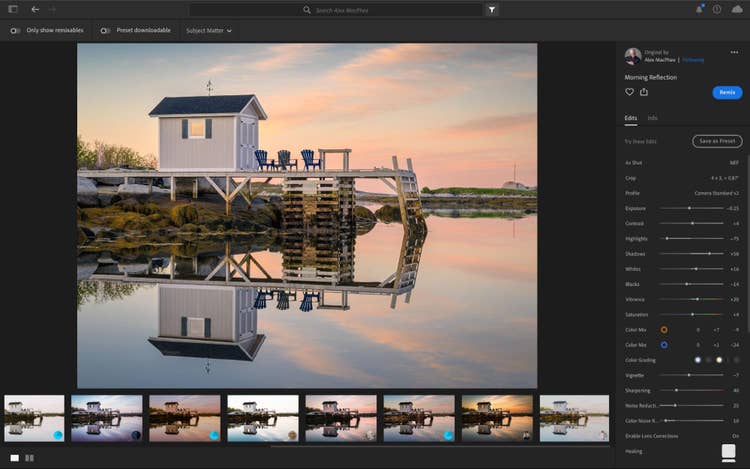Click the Profile row in edits
The width and height of the screenshot is (750, 469).
(x=682, y=193)
